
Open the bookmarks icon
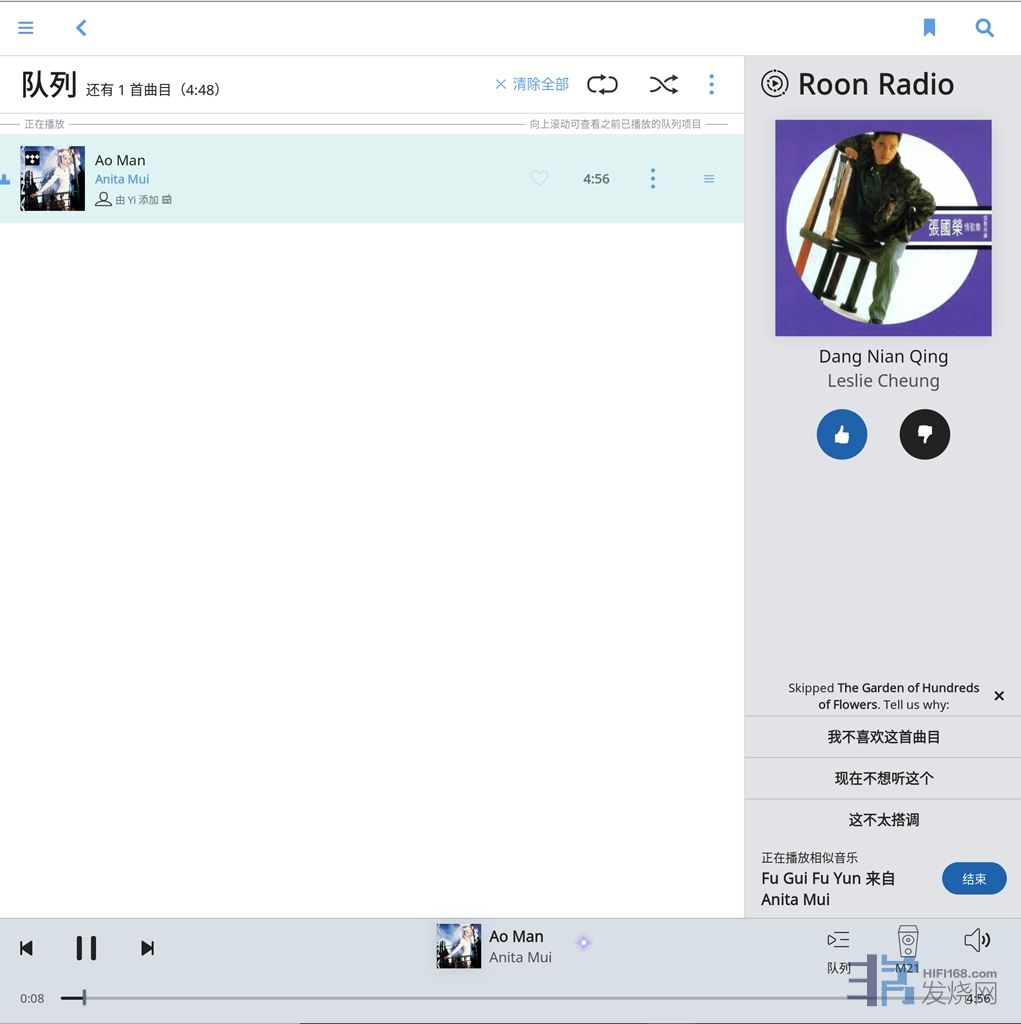click(x=929, y=28)
